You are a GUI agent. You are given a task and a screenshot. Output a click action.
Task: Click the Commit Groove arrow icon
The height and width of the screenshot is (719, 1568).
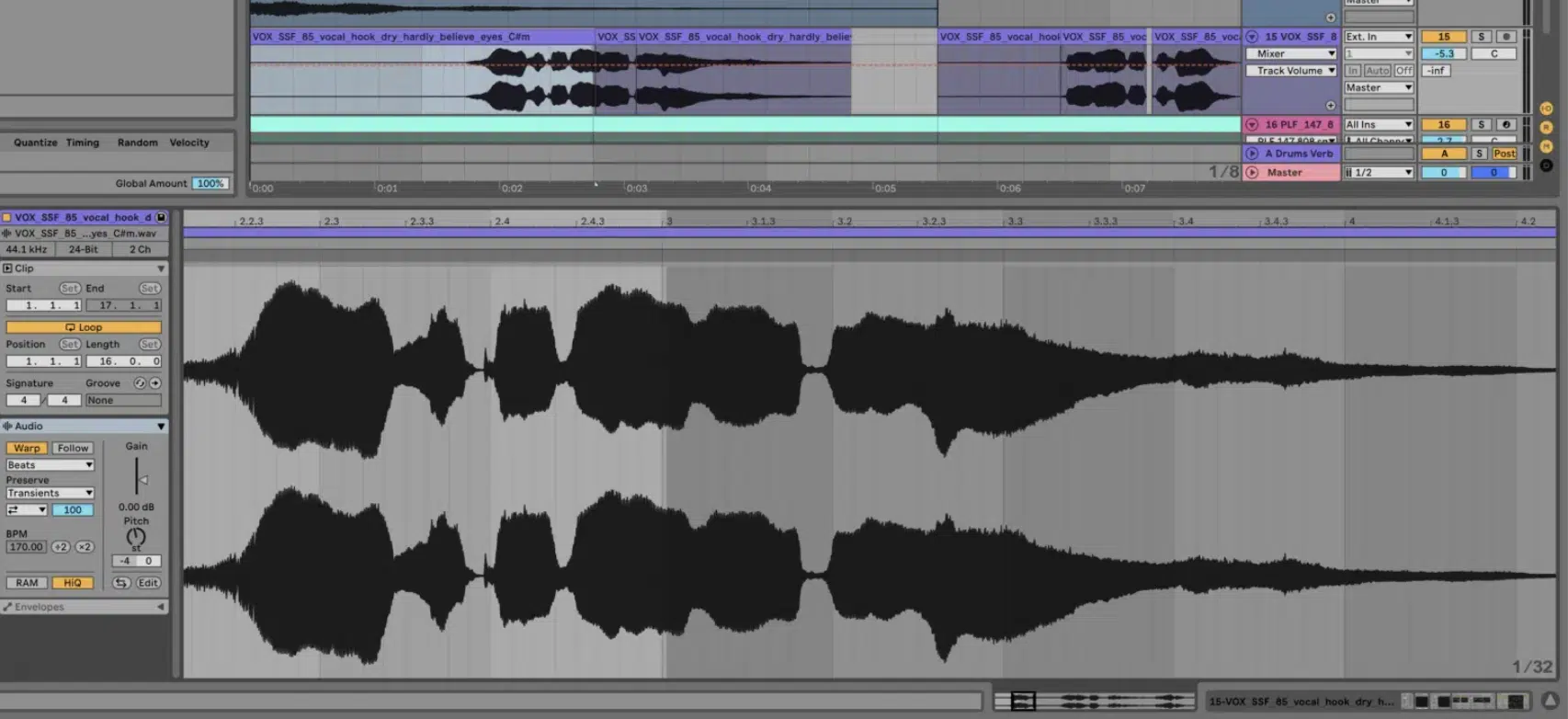click(x=155, y=383)
